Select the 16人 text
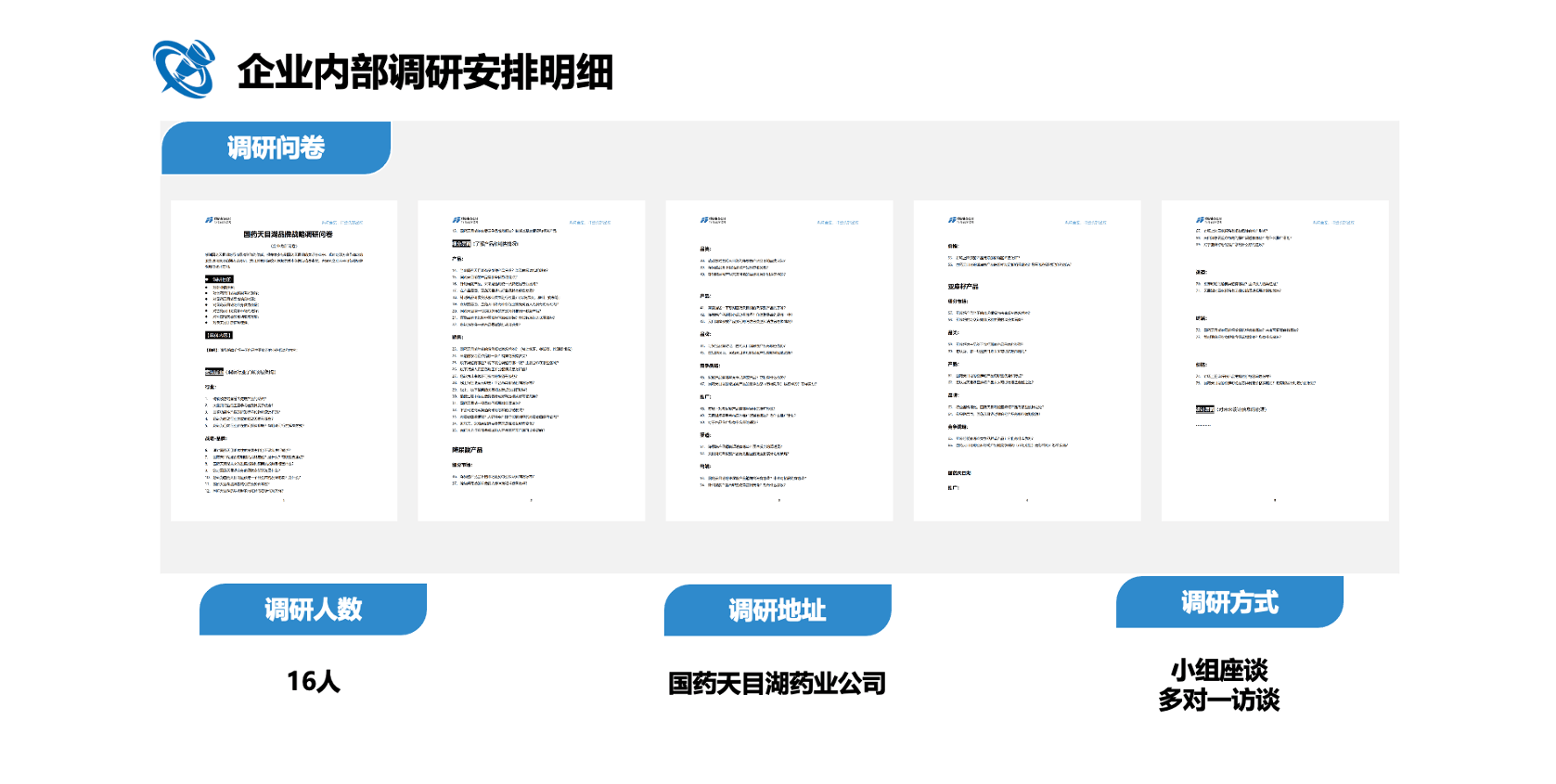1556x784 pixels. point(314,682)
